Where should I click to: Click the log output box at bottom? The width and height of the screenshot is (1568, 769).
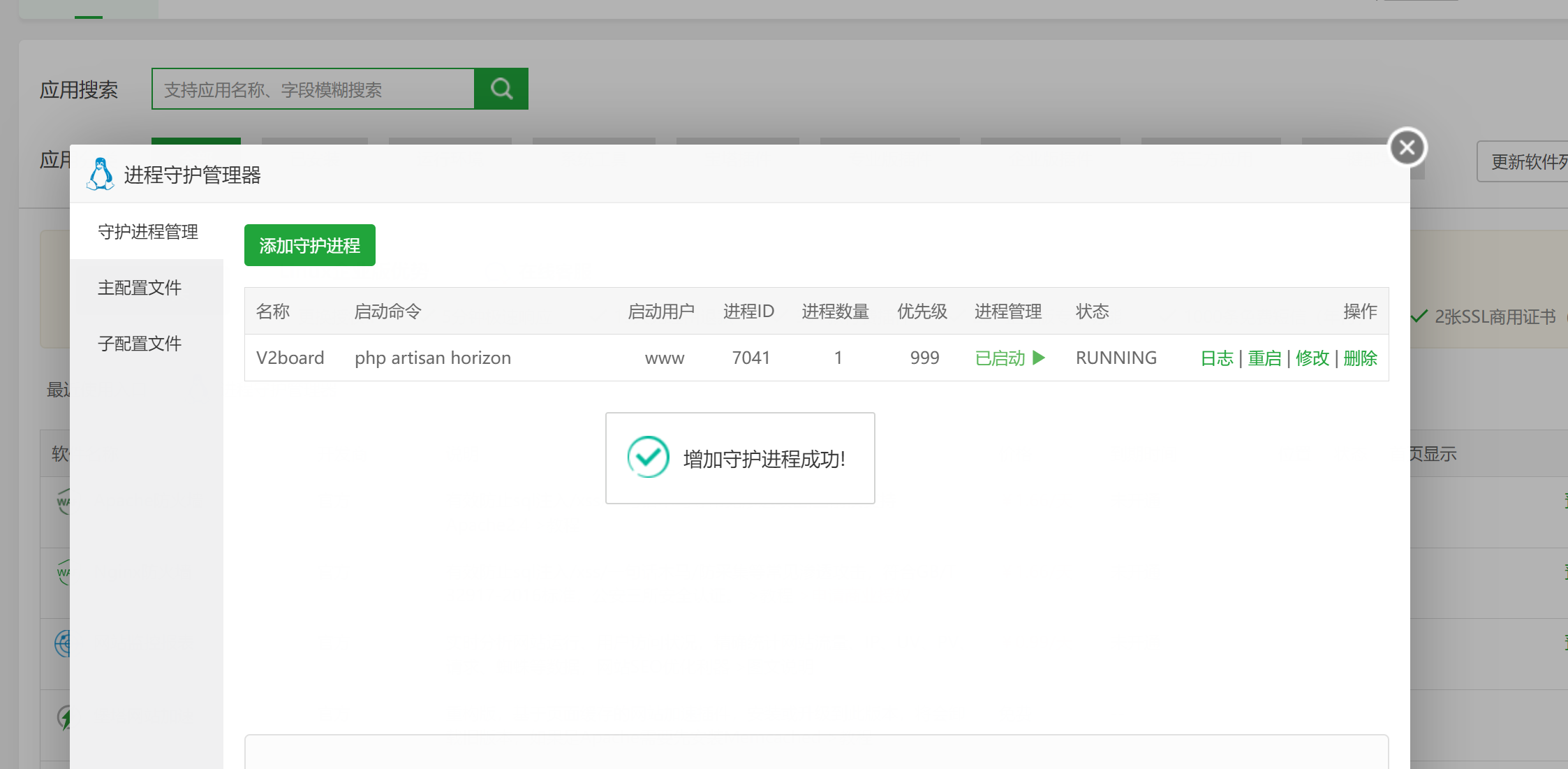tap(815, 752)
